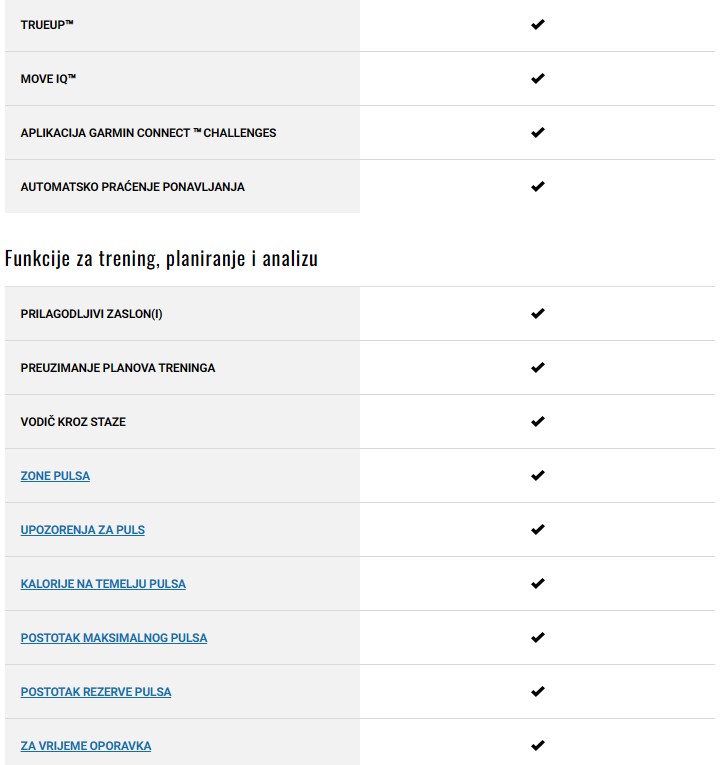721x765 pixels.
Task: Follow the Kalorije na temelju pulsa link
Action: [x=103, y=584]
